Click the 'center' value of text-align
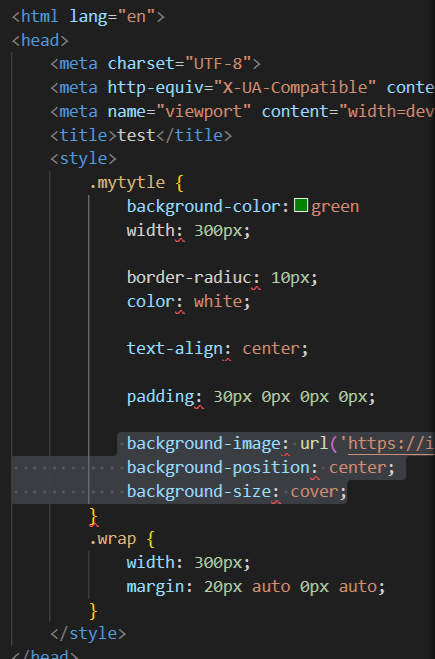This screenshot has width=435, height=659. [271, 349]
